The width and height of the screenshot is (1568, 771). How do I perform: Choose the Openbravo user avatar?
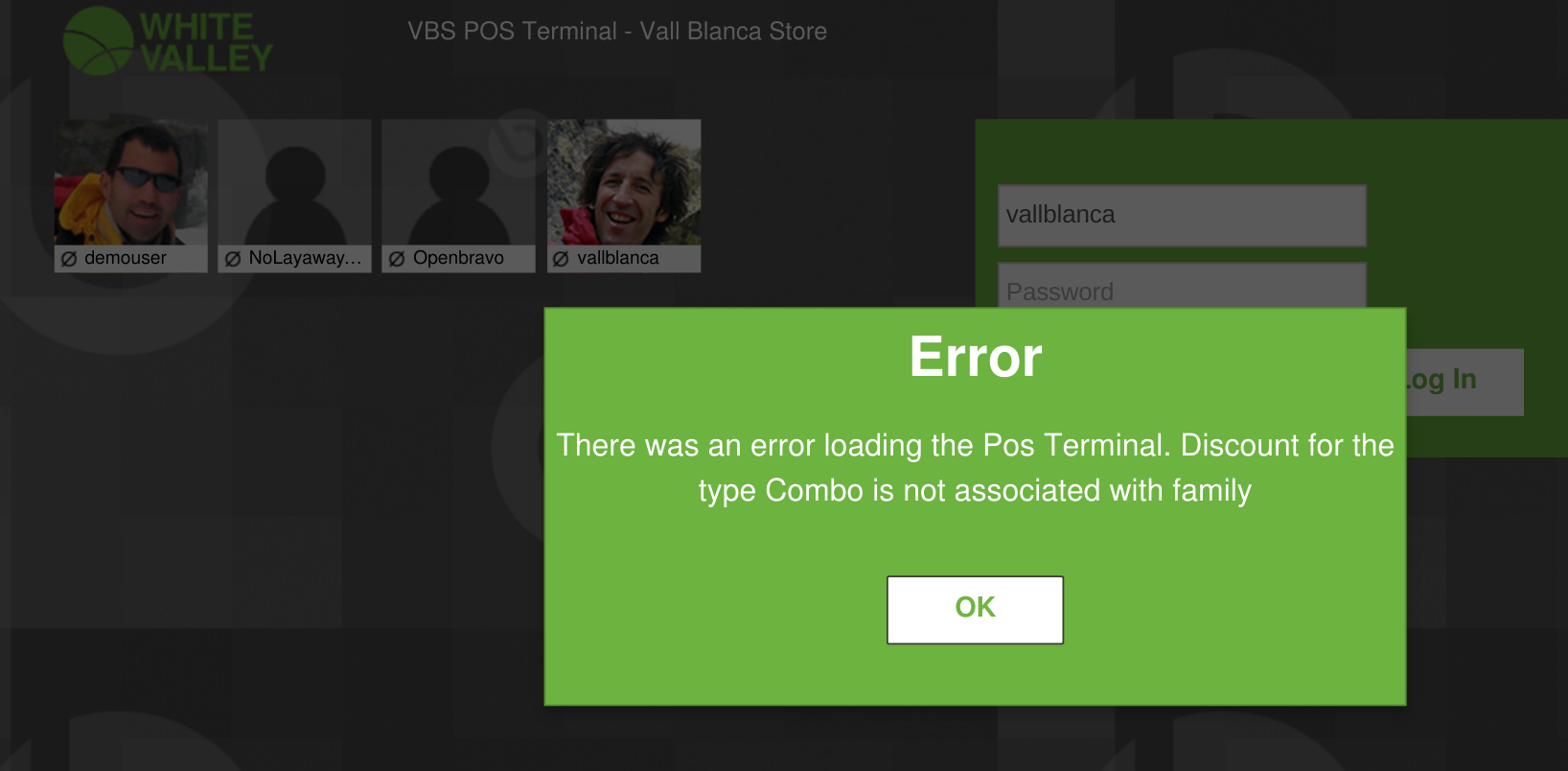coord(458,182)
